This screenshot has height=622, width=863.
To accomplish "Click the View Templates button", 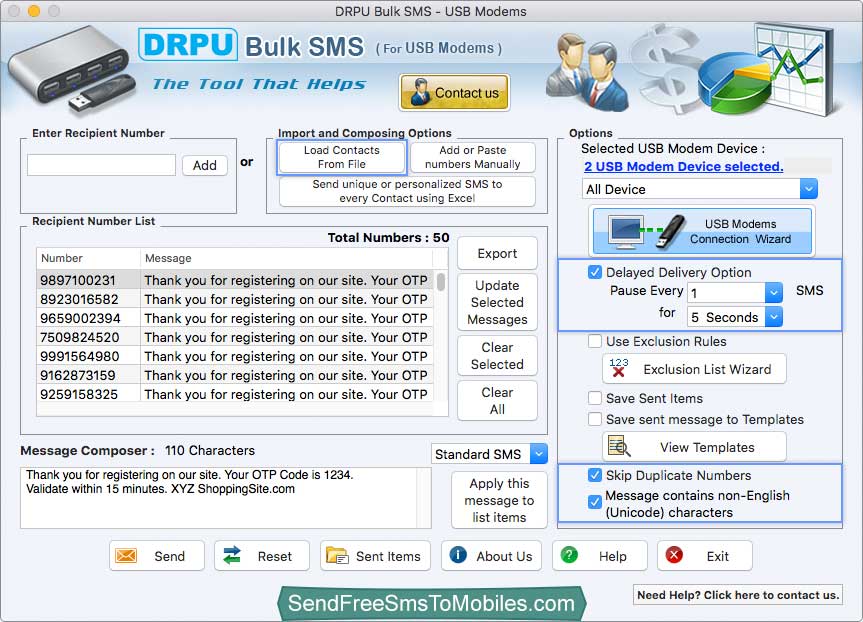I will click(695, 447).
